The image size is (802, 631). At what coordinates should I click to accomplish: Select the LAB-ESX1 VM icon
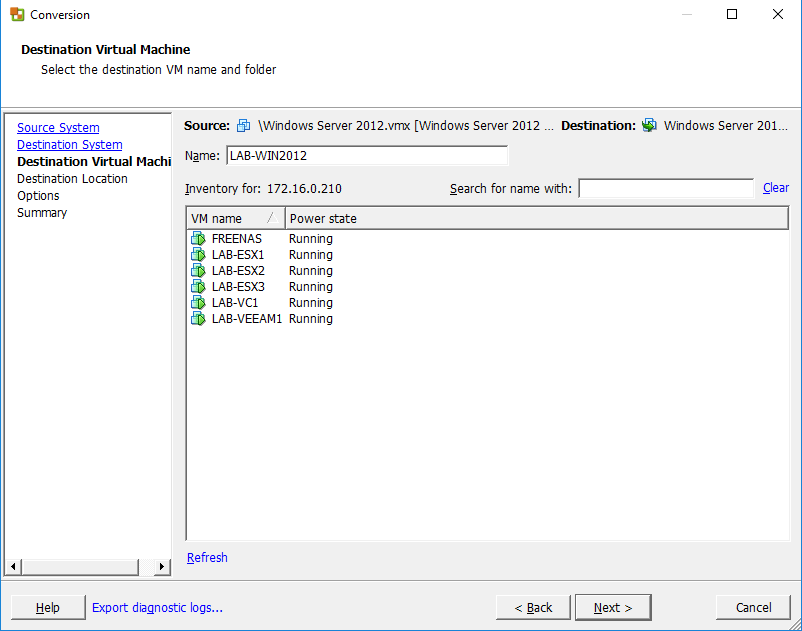(198, 255)
